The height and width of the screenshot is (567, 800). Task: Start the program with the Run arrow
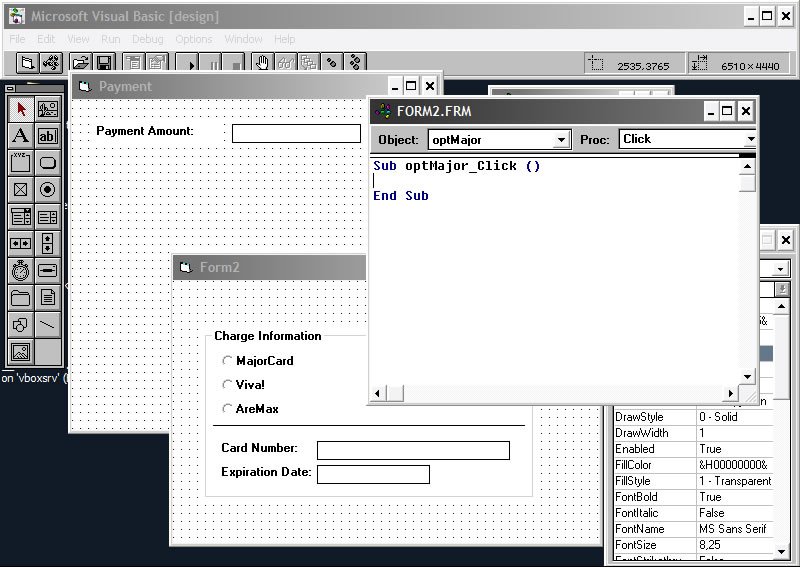pos(187,63)
